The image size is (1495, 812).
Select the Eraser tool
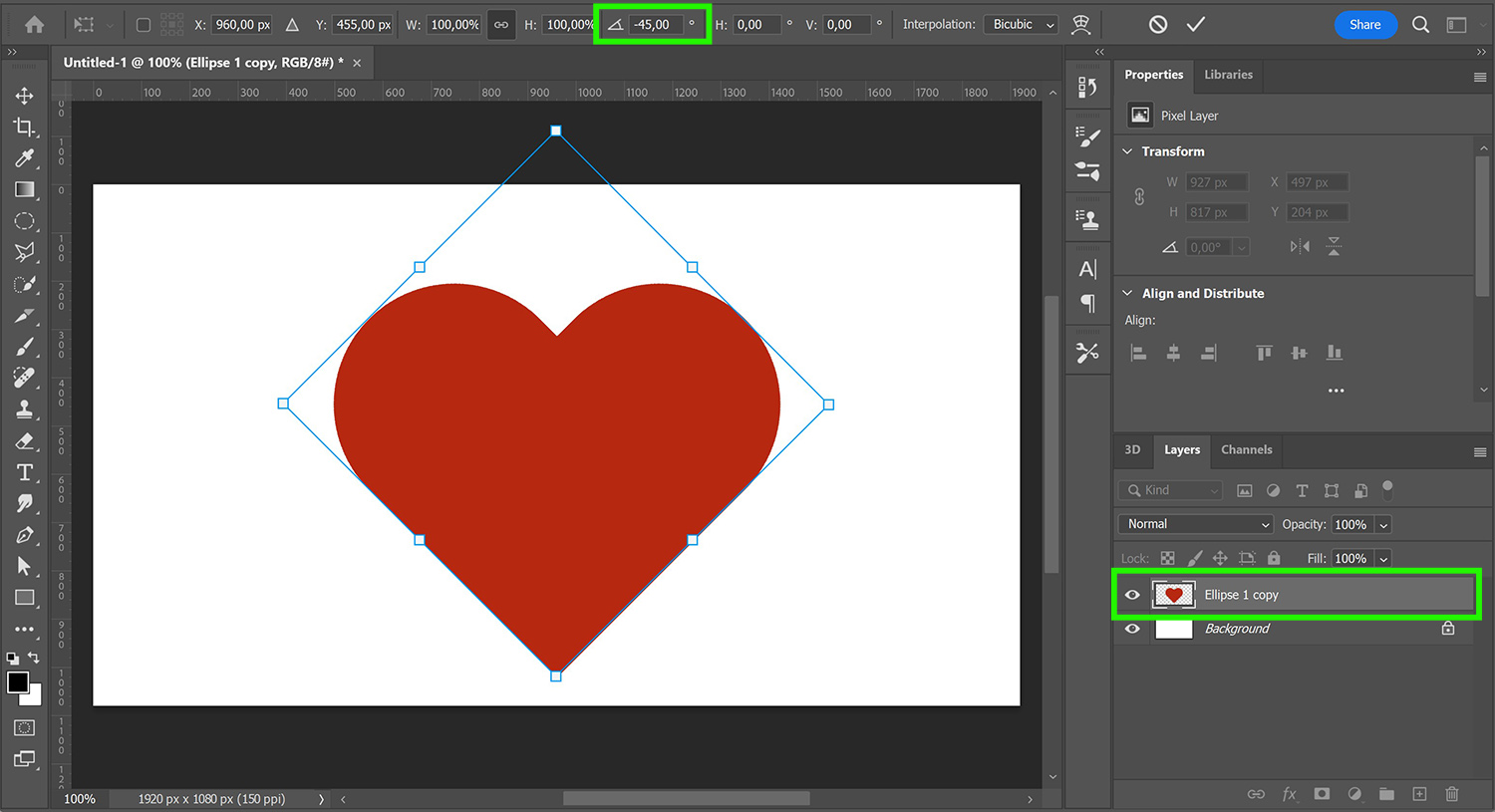(x=24, y=440)
